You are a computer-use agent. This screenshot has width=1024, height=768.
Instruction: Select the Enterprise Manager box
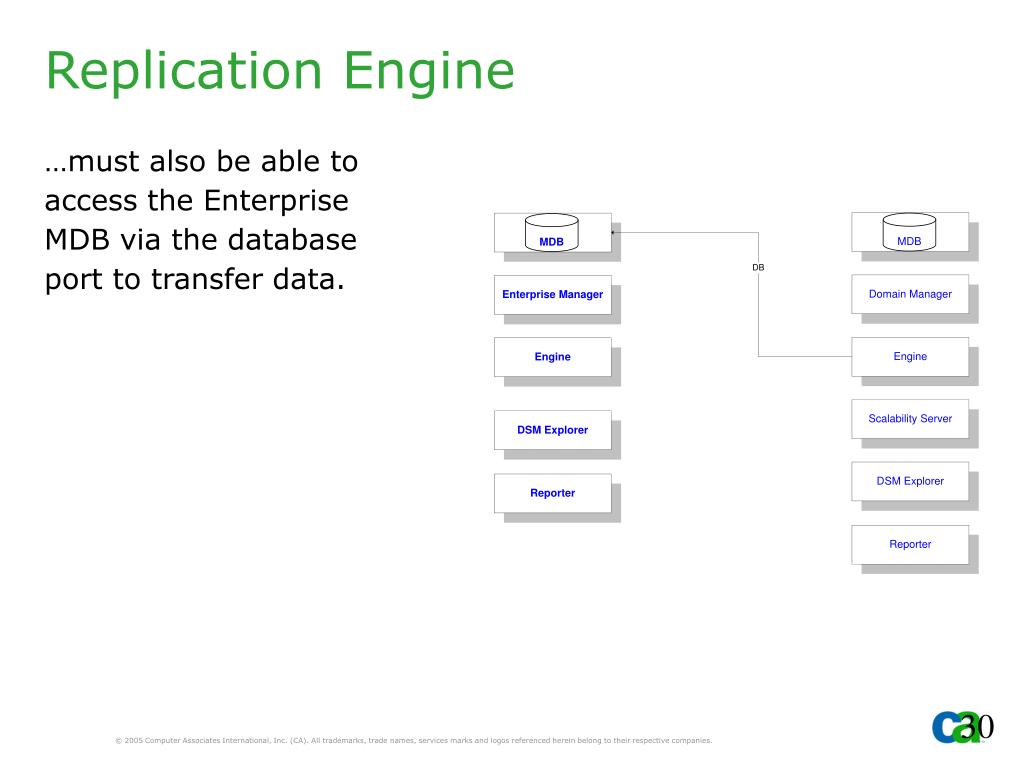[552, 295]
